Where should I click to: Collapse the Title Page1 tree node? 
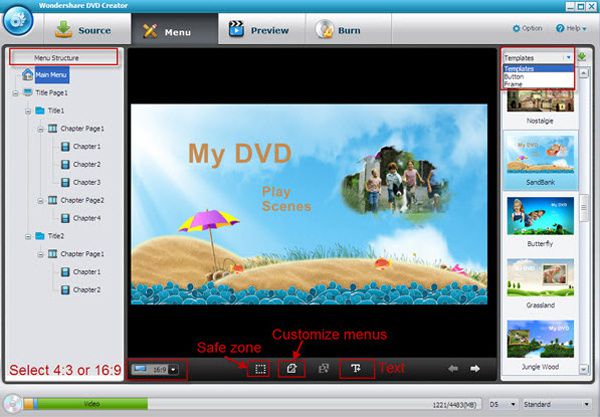coord(15,93)
